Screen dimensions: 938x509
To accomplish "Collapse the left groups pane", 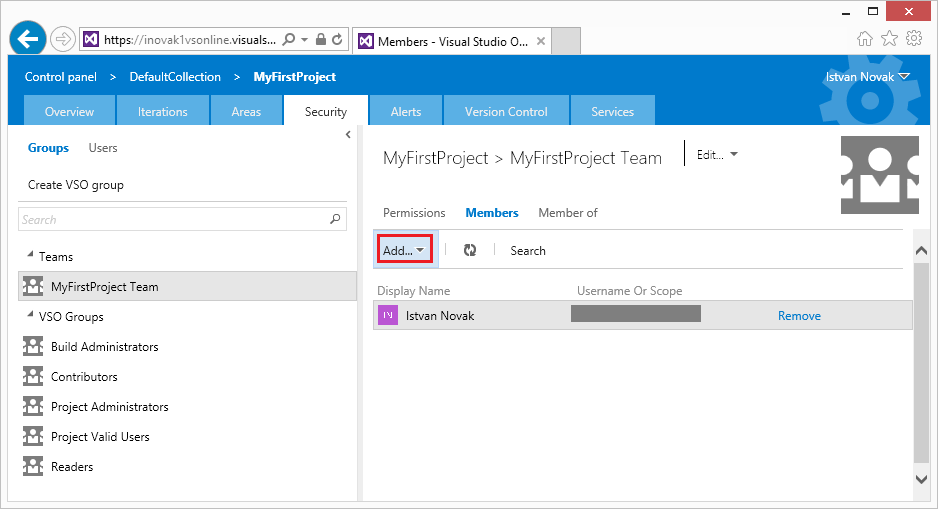I will (x=348, y=135).
